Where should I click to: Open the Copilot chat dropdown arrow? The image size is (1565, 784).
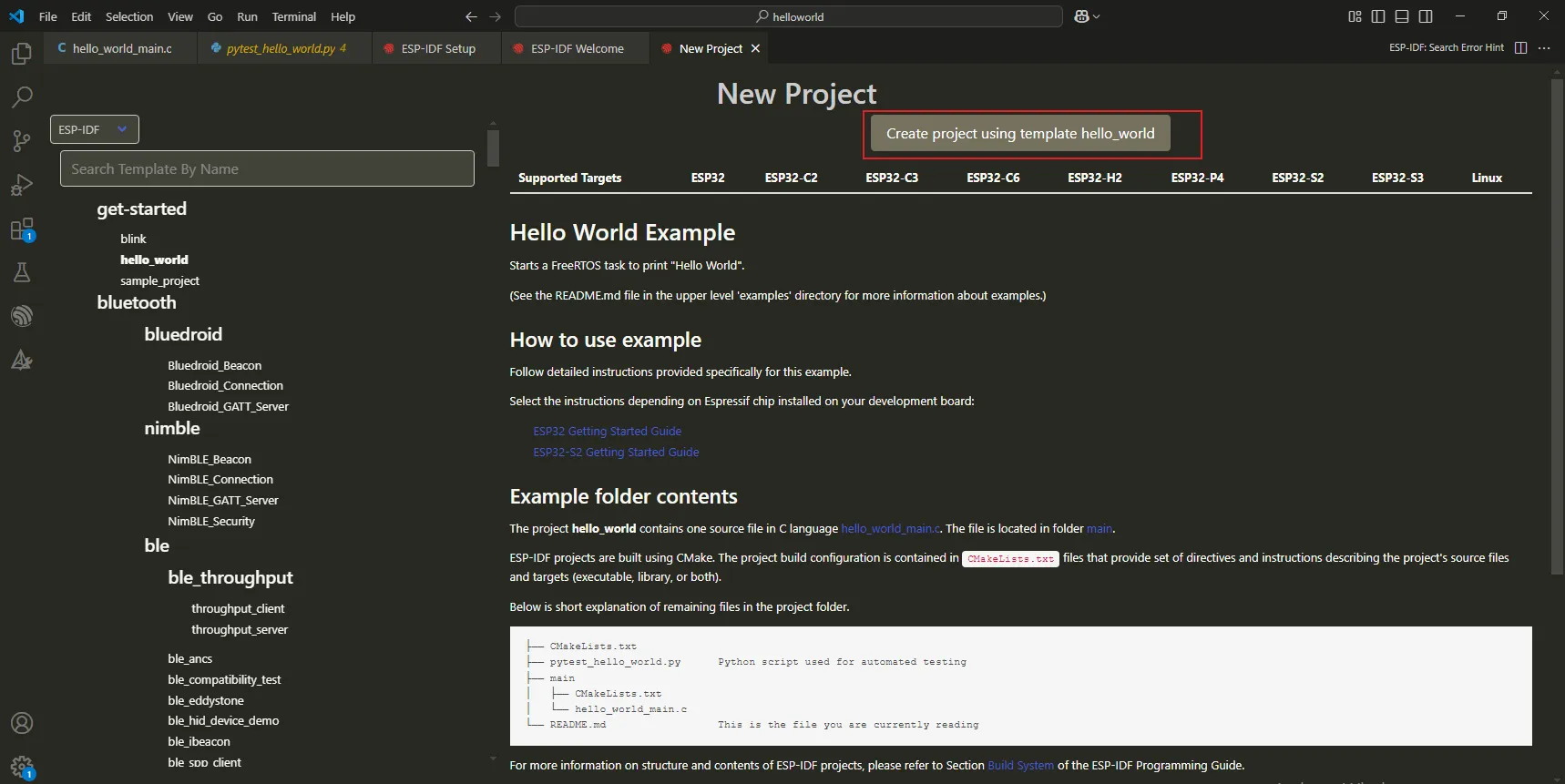[1096, 16]
